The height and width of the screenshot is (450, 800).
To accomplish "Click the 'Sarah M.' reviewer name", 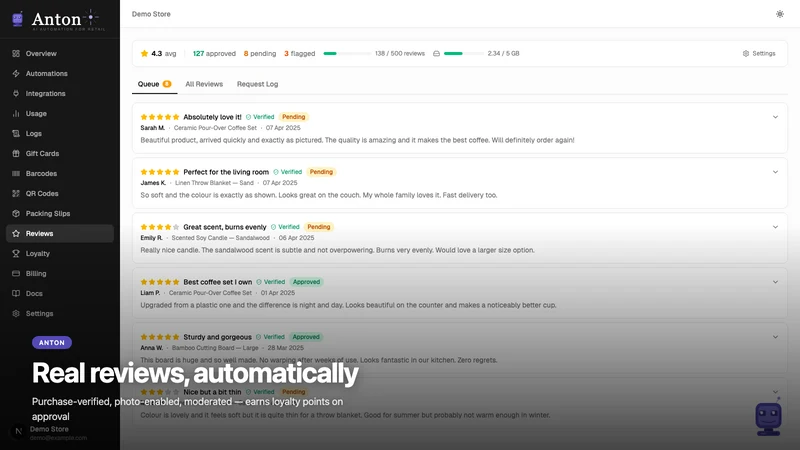I will (x=153, y=128).
